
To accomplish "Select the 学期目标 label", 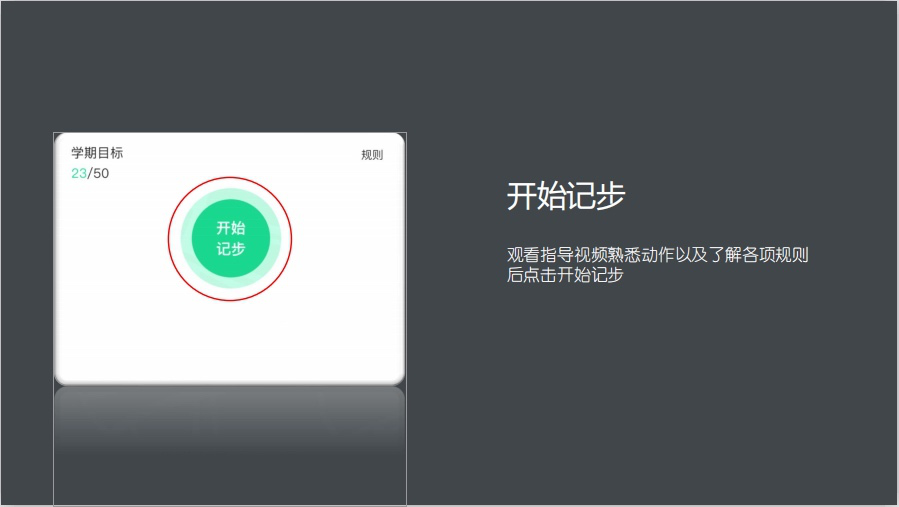I will coord(97,153).
